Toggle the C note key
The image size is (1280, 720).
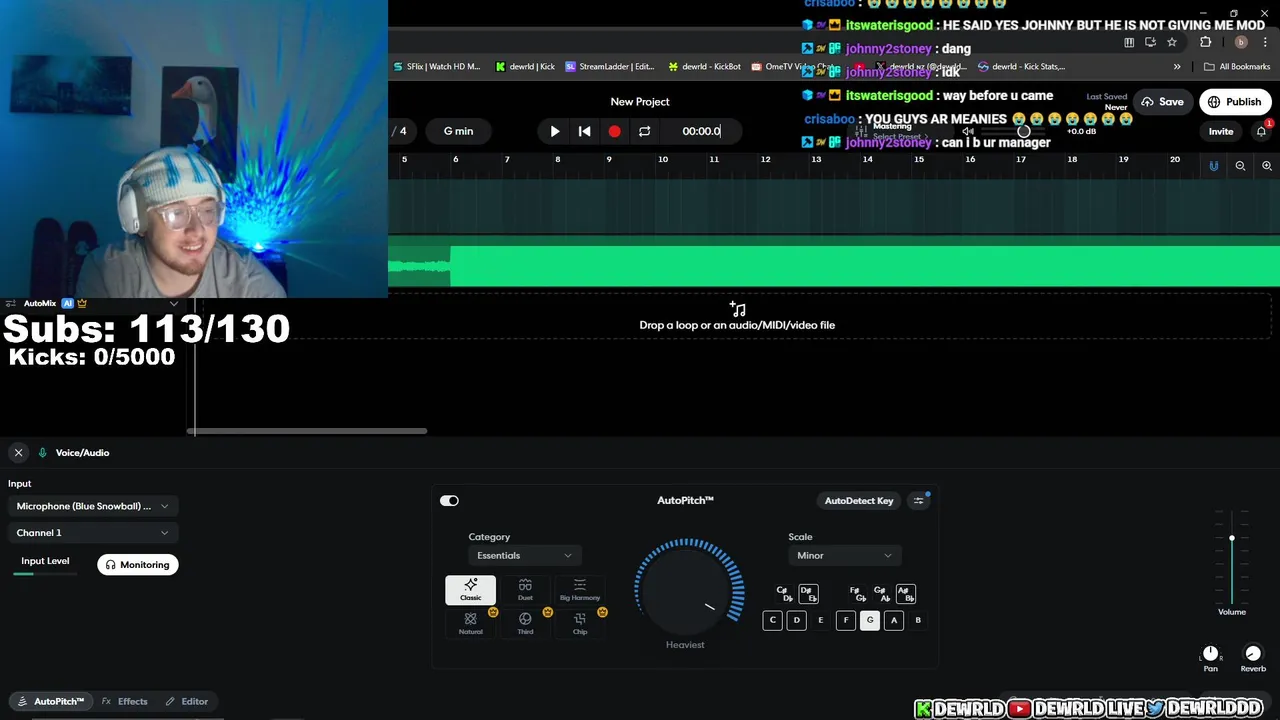pyautogui.click(x=772, y=620)
